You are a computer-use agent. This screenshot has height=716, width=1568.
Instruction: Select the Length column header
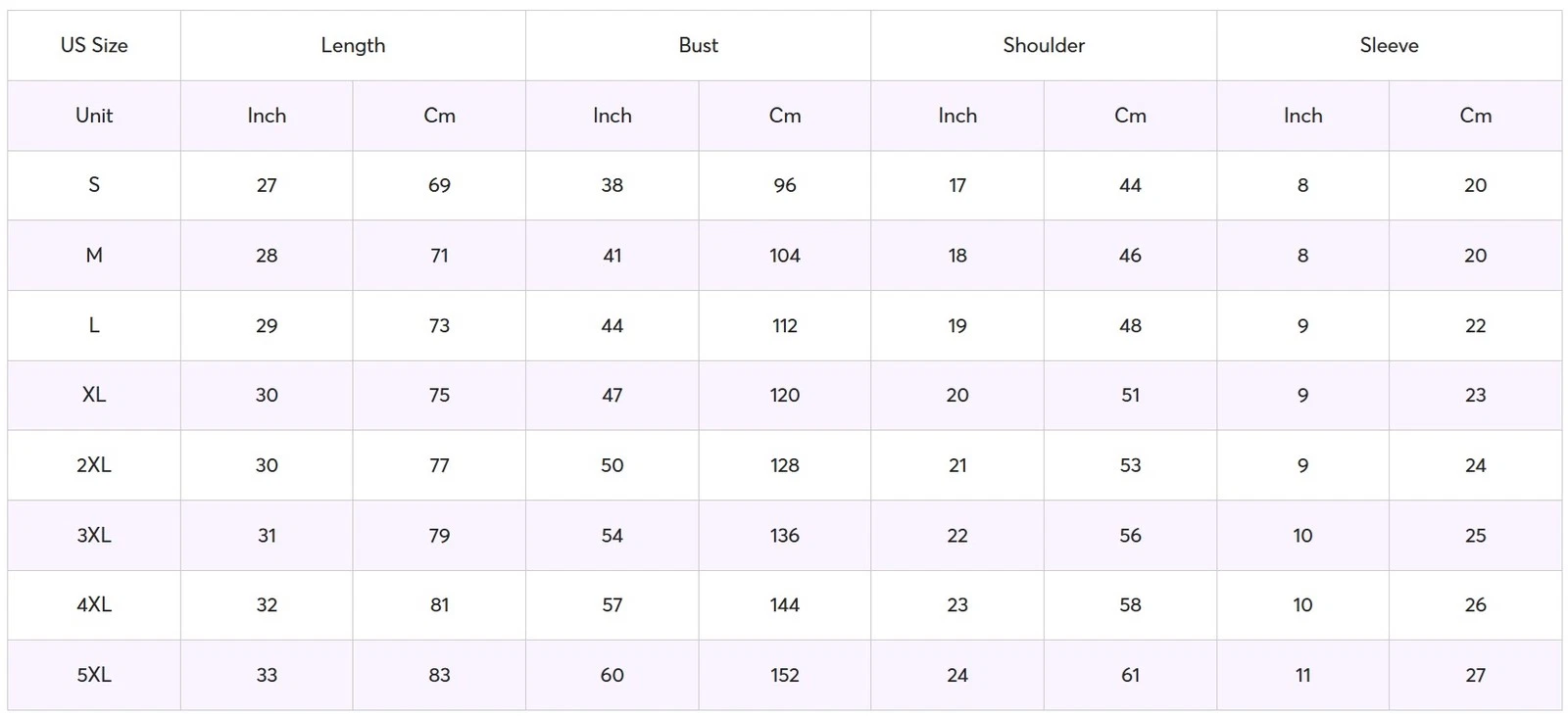[x=353, y=45]
